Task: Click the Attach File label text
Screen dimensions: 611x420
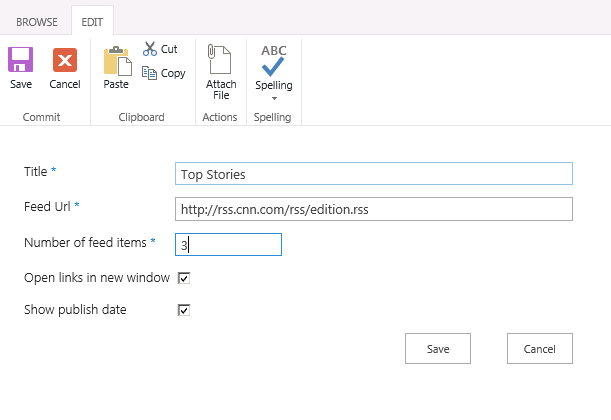Action: [x=221, y=90]
